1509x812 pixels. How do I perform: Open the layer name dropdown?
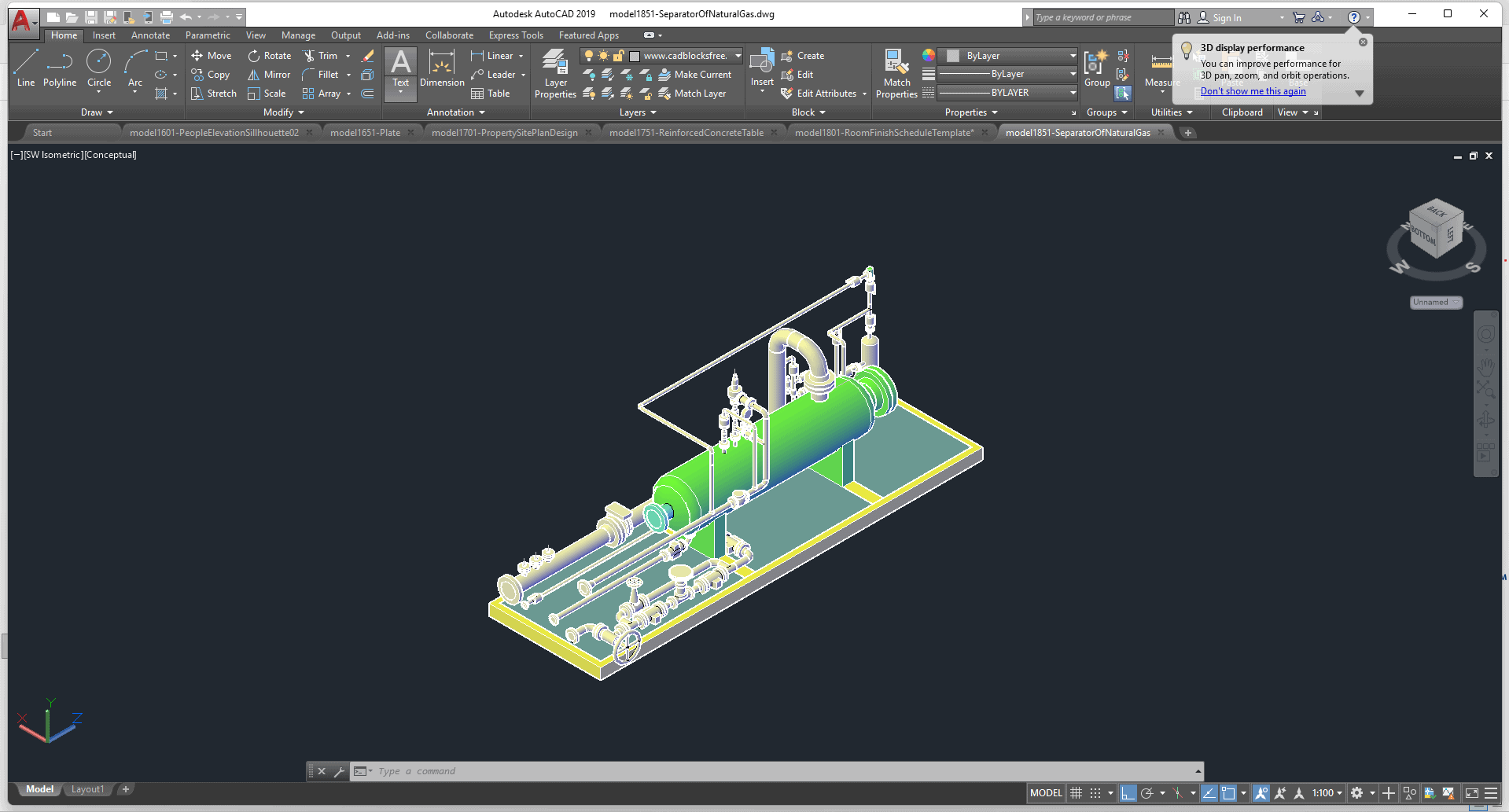738,56
